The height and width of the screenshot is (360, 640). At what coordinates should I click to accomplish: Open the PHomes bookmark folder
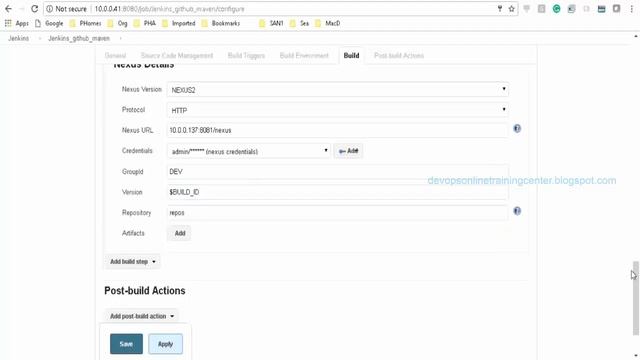coord(85,23)
